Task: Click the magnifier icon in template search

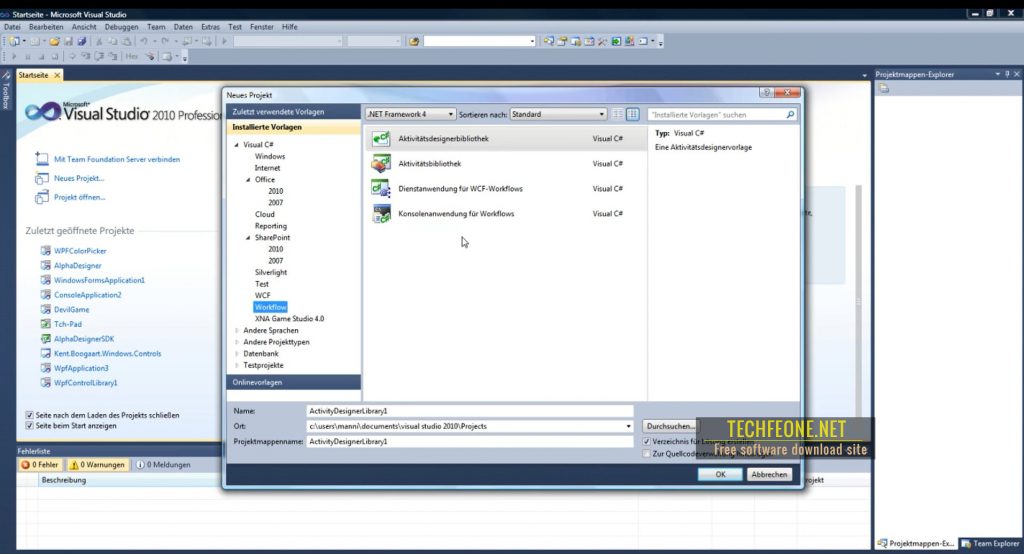Action: tap(790, 114)
